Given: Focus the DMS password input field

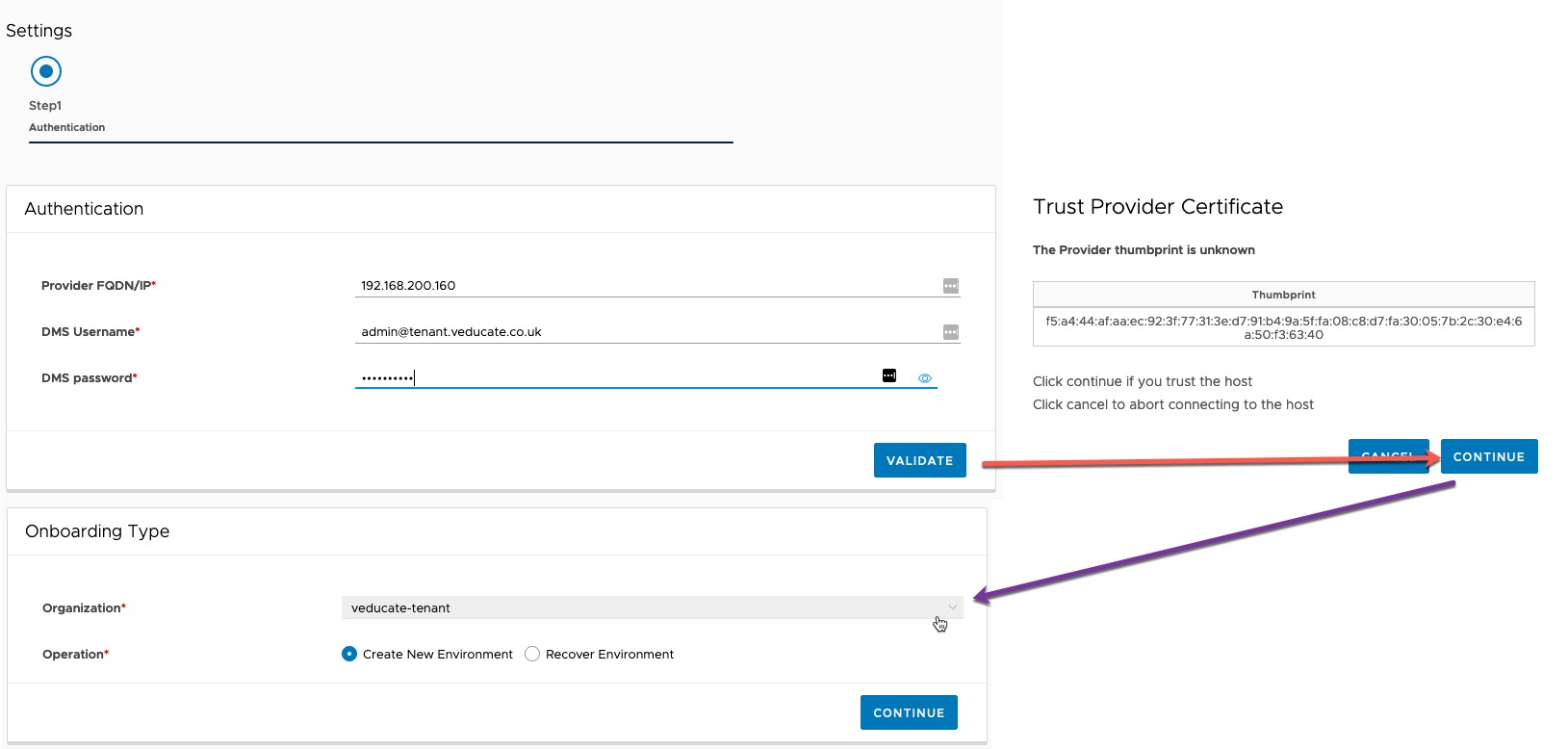Looking at the screenshot, I should click(646, 377).
